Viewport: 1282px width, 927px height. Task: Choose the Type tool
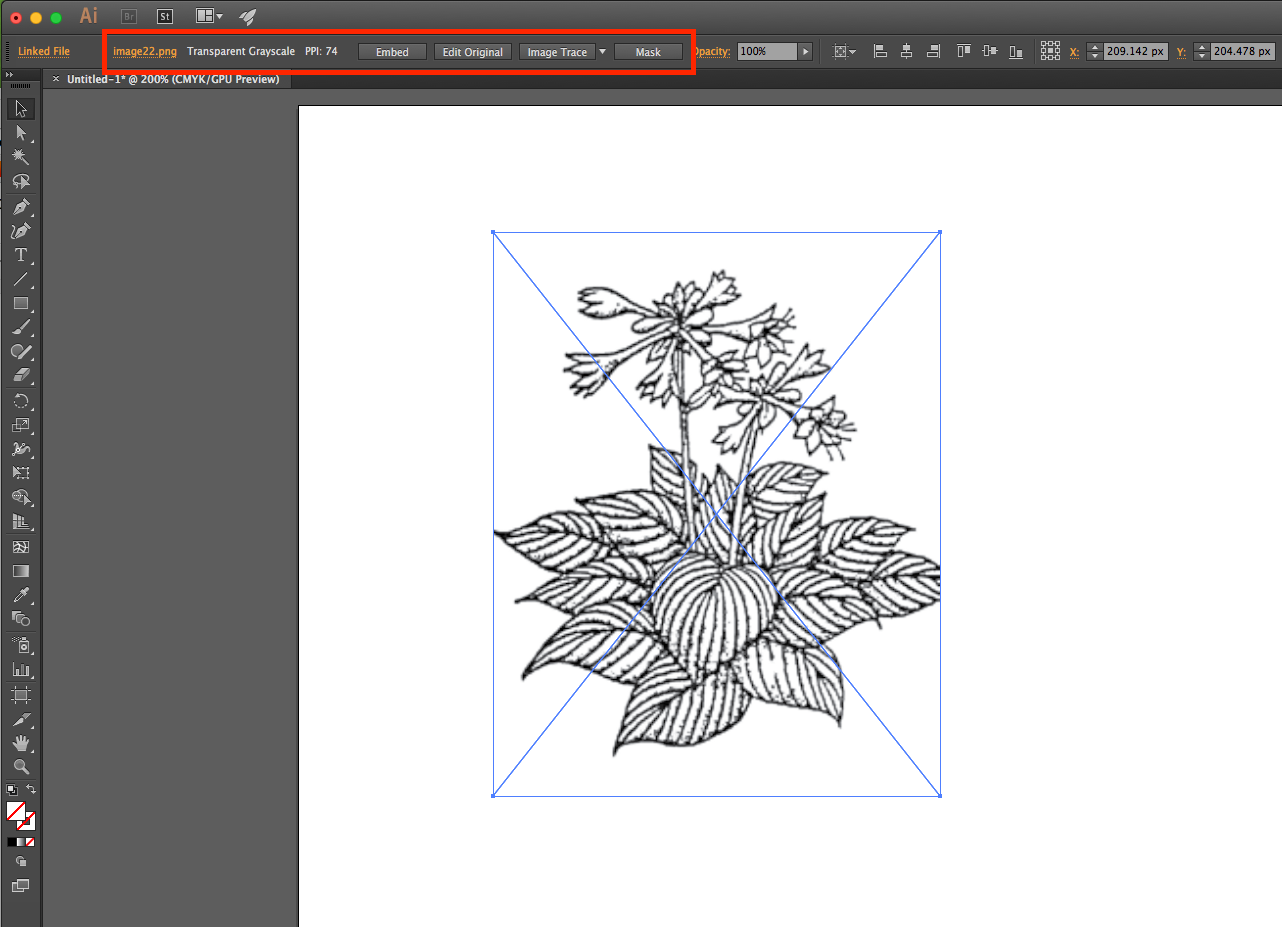pos(20,255)
